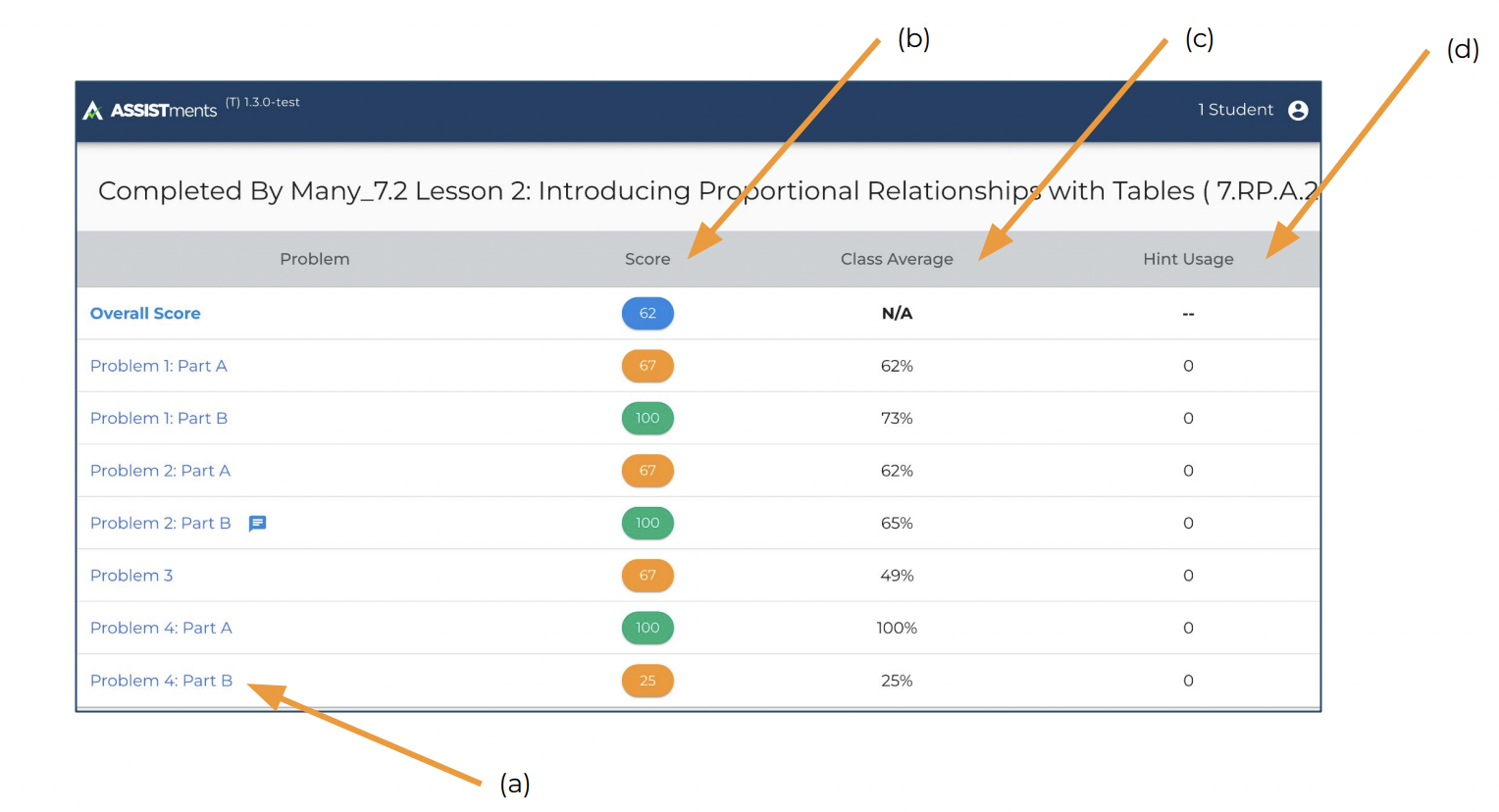
Task: Open Problem 1: Part A link
Action: [159, 366]
